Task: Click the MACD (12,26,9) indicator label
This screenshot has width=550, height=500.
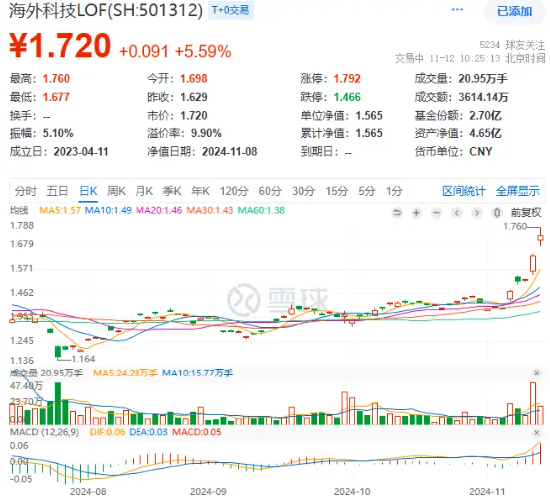Action: [x=45, y=432]
